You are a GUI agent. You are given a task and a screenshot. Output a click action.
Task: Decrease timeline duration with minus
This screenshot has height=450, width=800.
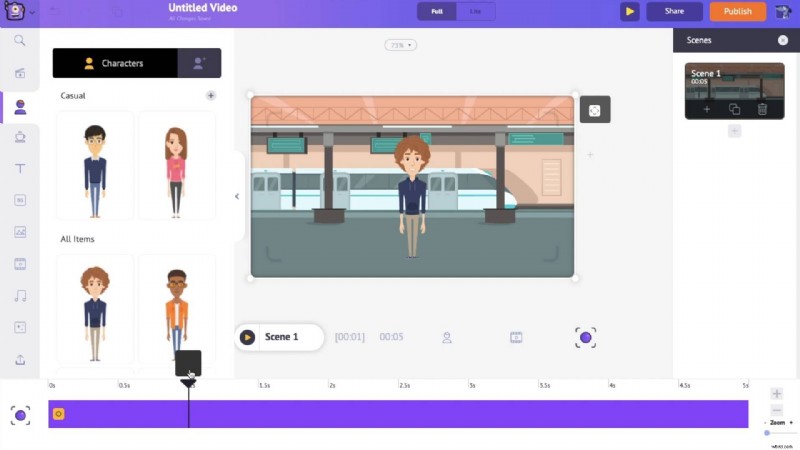777,410
